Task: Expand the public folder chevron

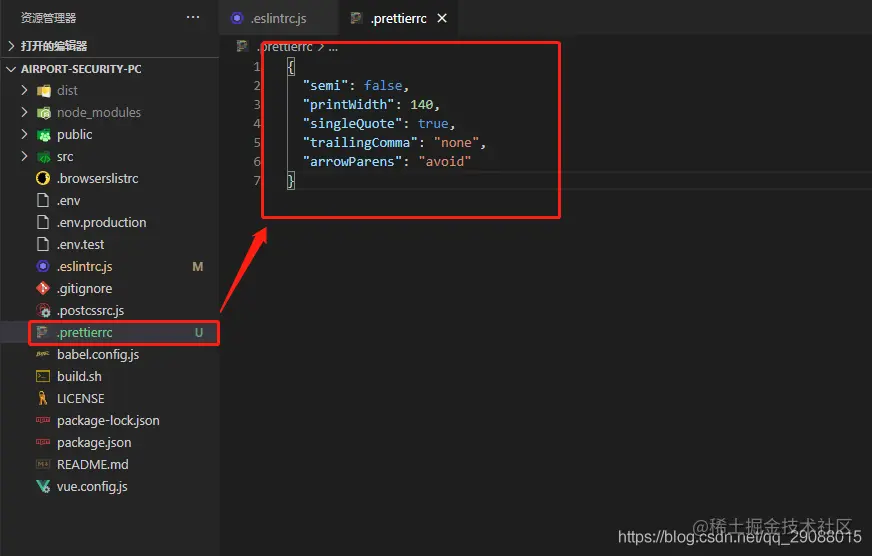Action: tap(24, 135)
